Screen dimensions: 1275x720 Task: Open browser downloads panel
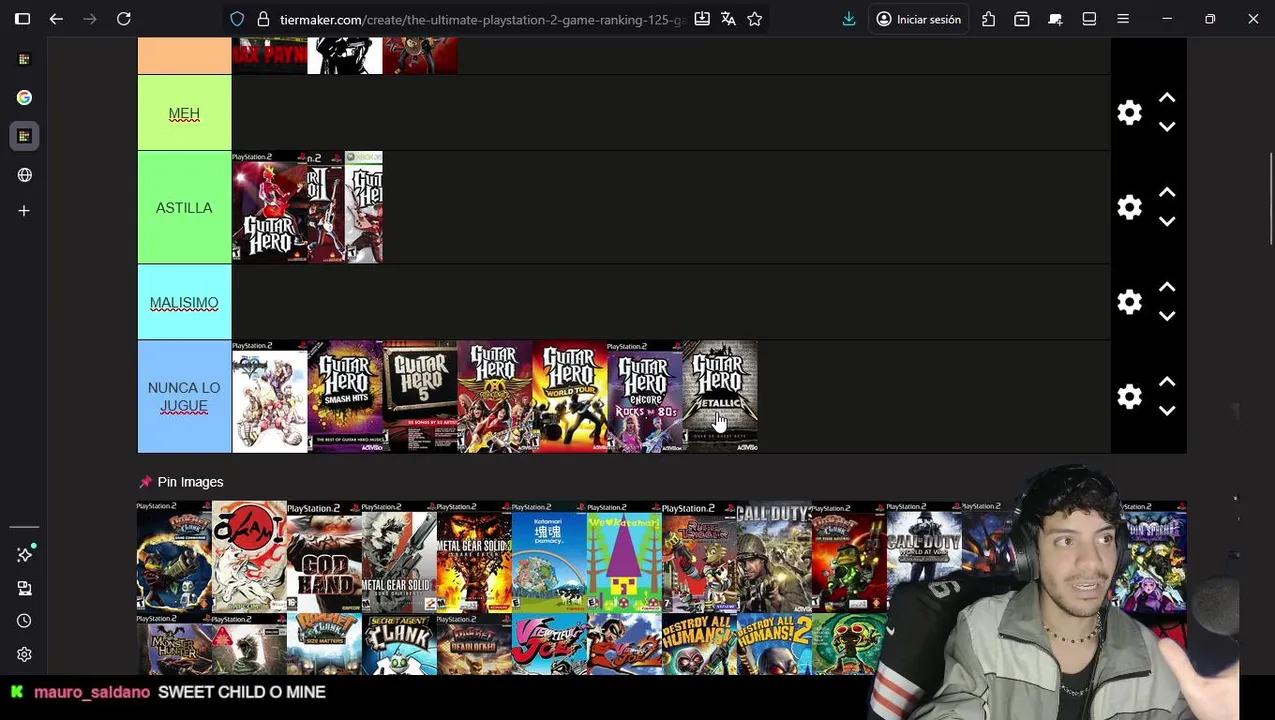click(849, 19)
